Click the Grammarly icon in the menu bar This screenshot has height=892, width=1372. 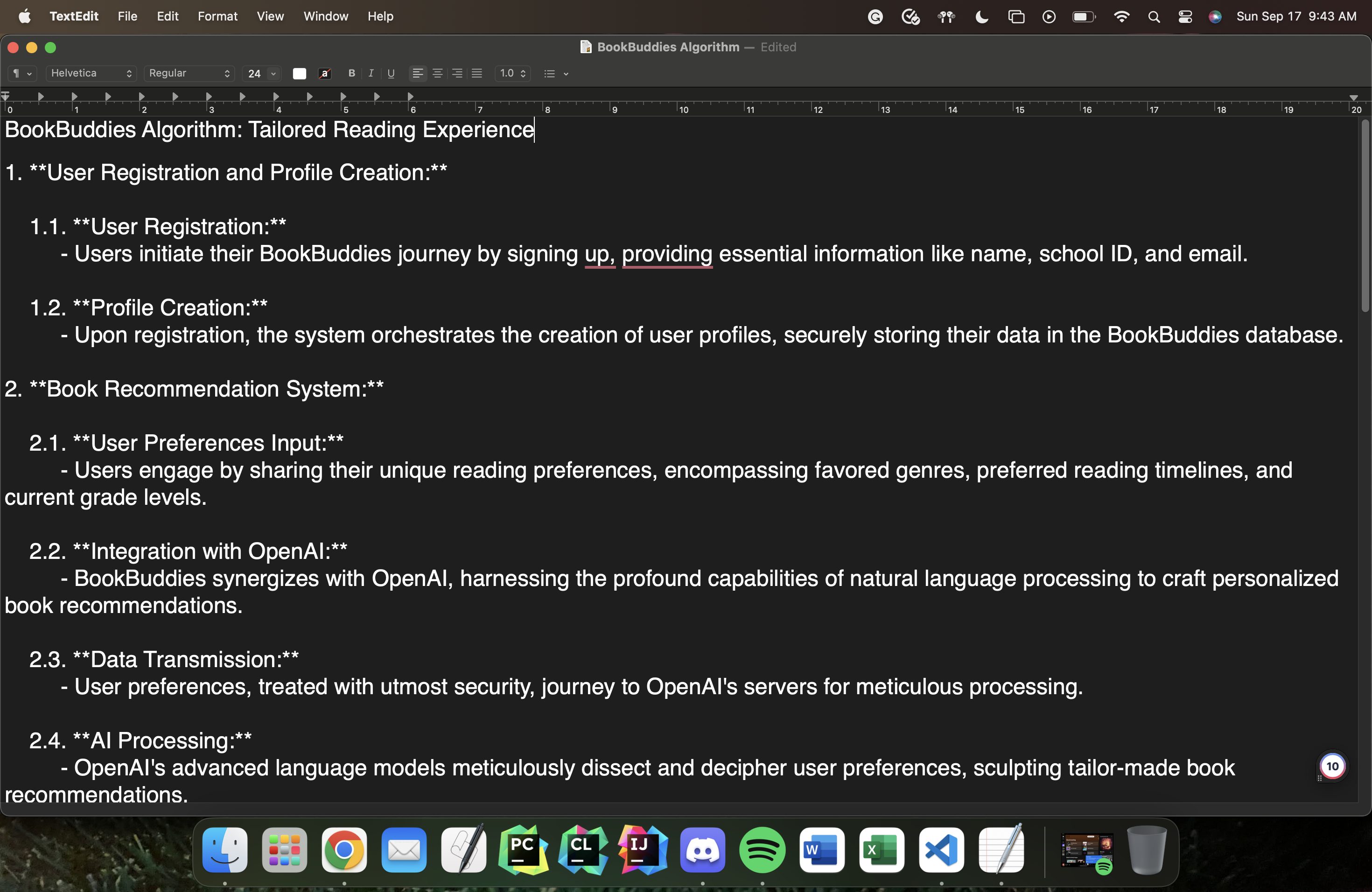coord(875,16)
